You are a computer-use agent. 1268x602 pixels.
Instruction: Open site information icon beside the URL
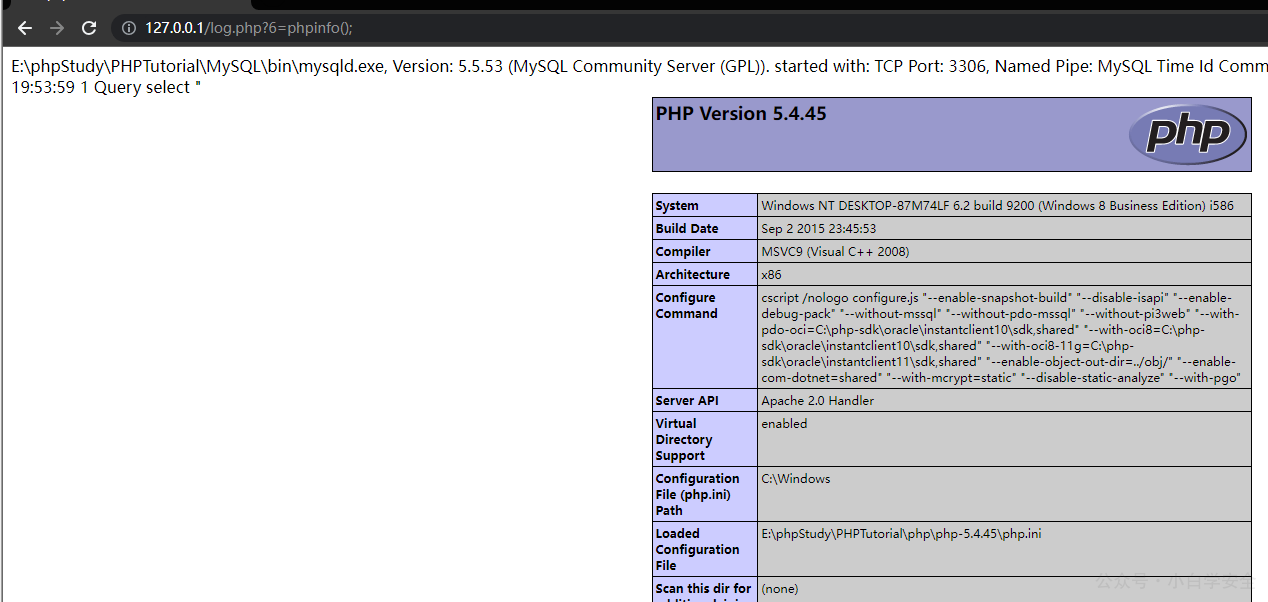129,28
